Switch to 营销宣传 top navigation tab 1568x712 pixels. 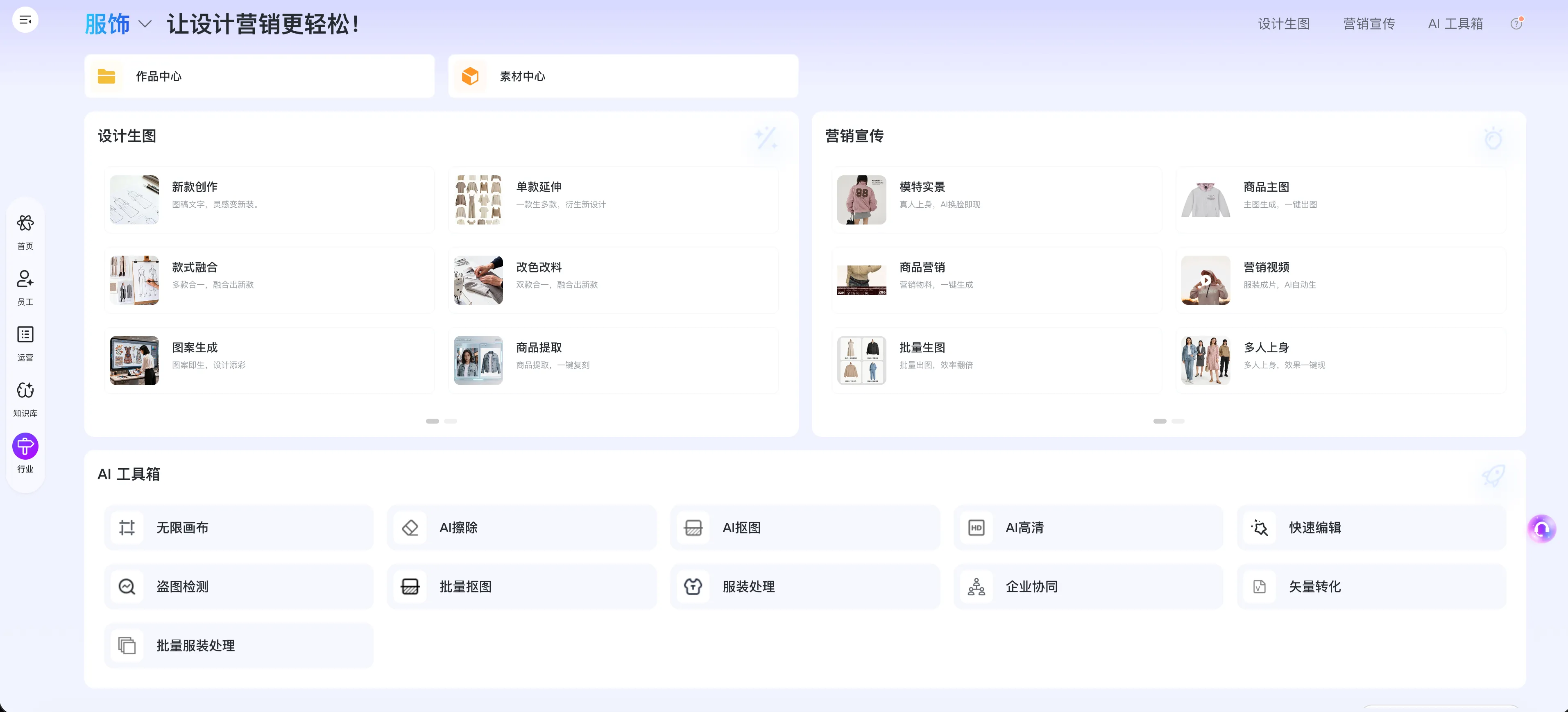pos(1369,24)
